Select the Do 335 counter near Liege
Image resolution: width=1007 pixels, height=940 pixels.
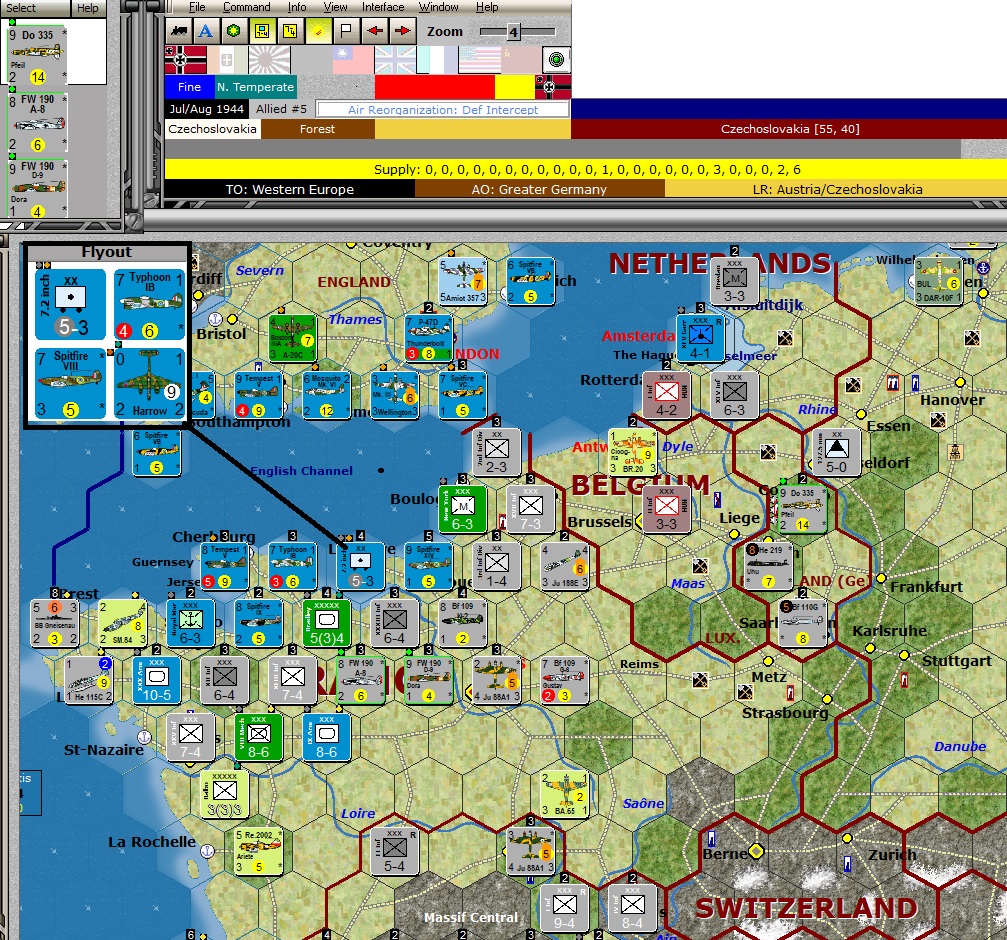coord(802,510)
